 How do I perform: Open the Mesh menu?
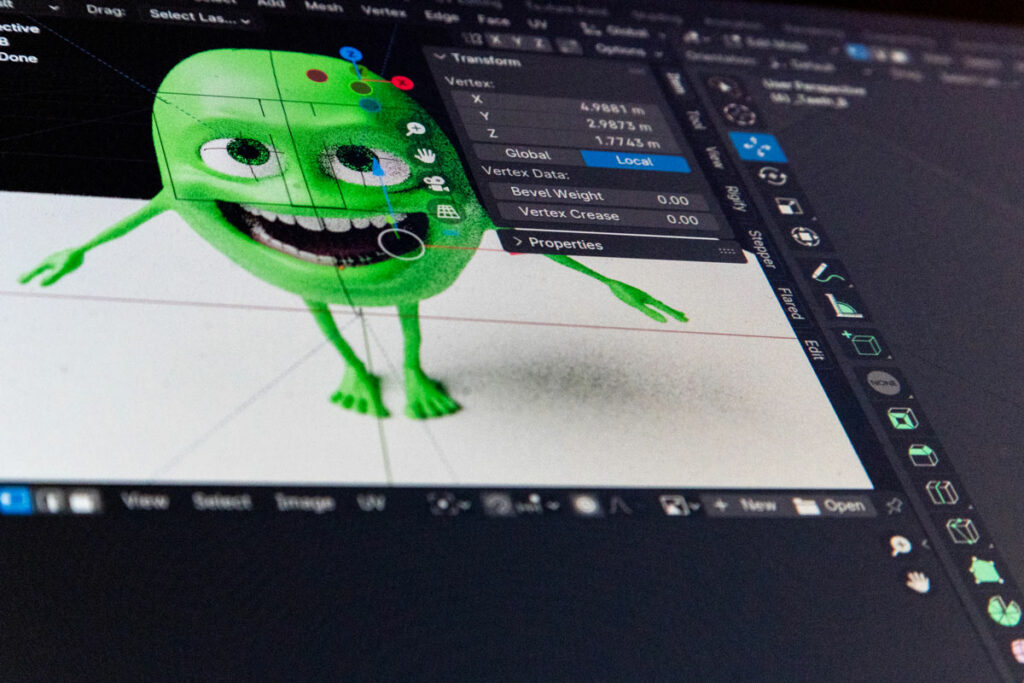[x=323, y=7]
